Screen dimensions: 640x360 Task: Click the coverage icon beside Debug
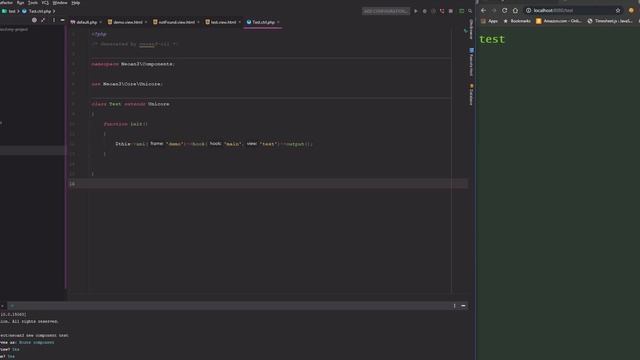[433, 11]
